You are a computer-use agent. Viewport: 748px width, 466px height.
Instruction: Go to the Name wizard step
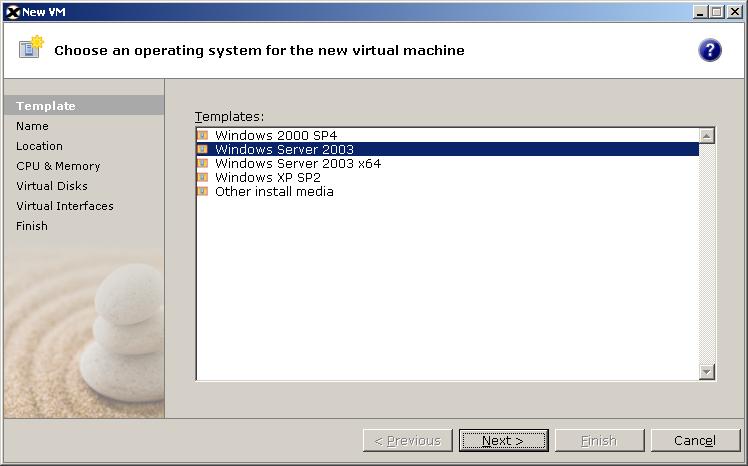(x=32, y=126)
